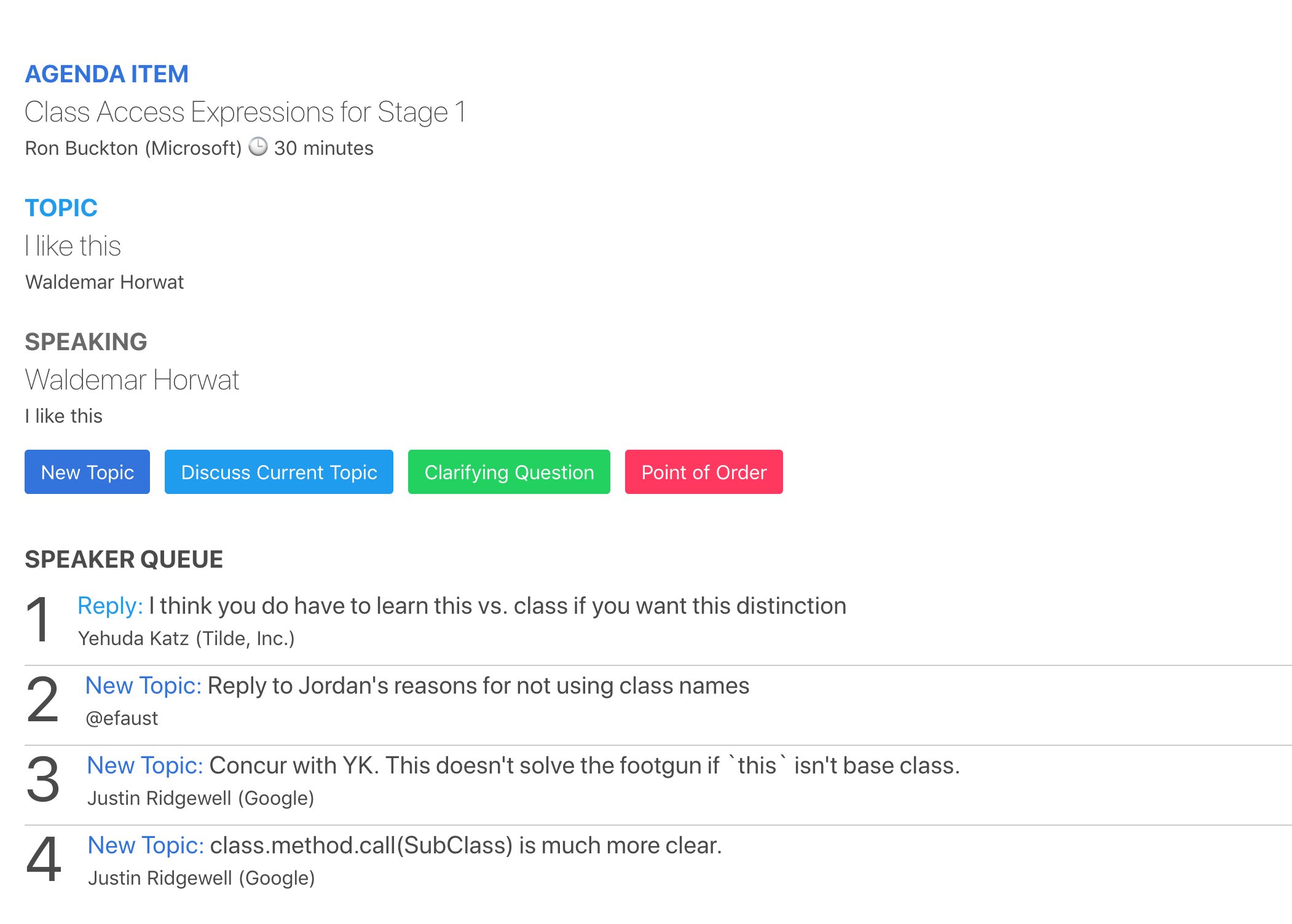This screenshot has width=1292, height=924.
Task: Click the SPEAKING section heading
Action: pos(86,342)
